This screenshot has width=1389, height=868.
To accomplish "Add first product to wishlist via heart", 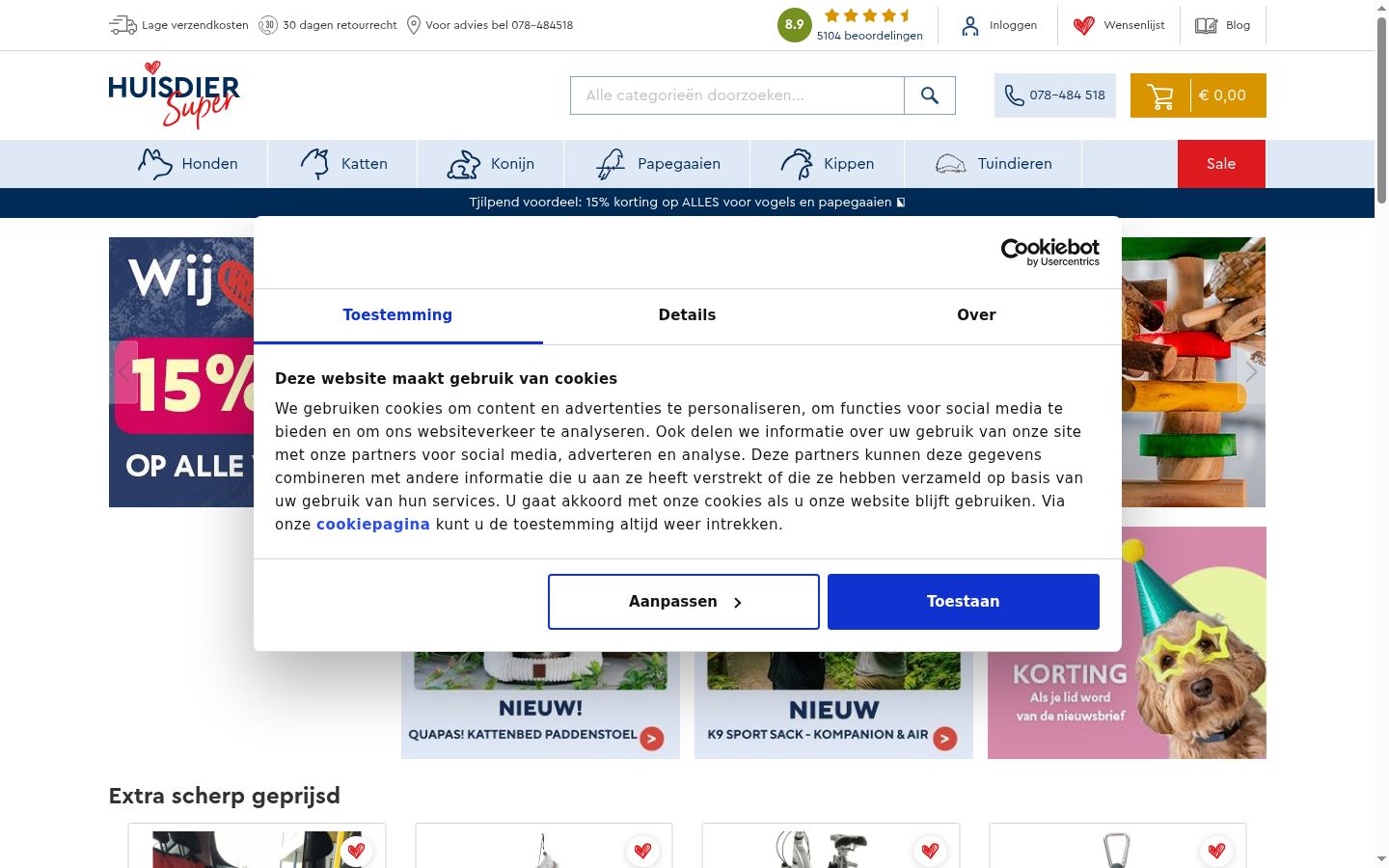I will [x=356, y=851].
